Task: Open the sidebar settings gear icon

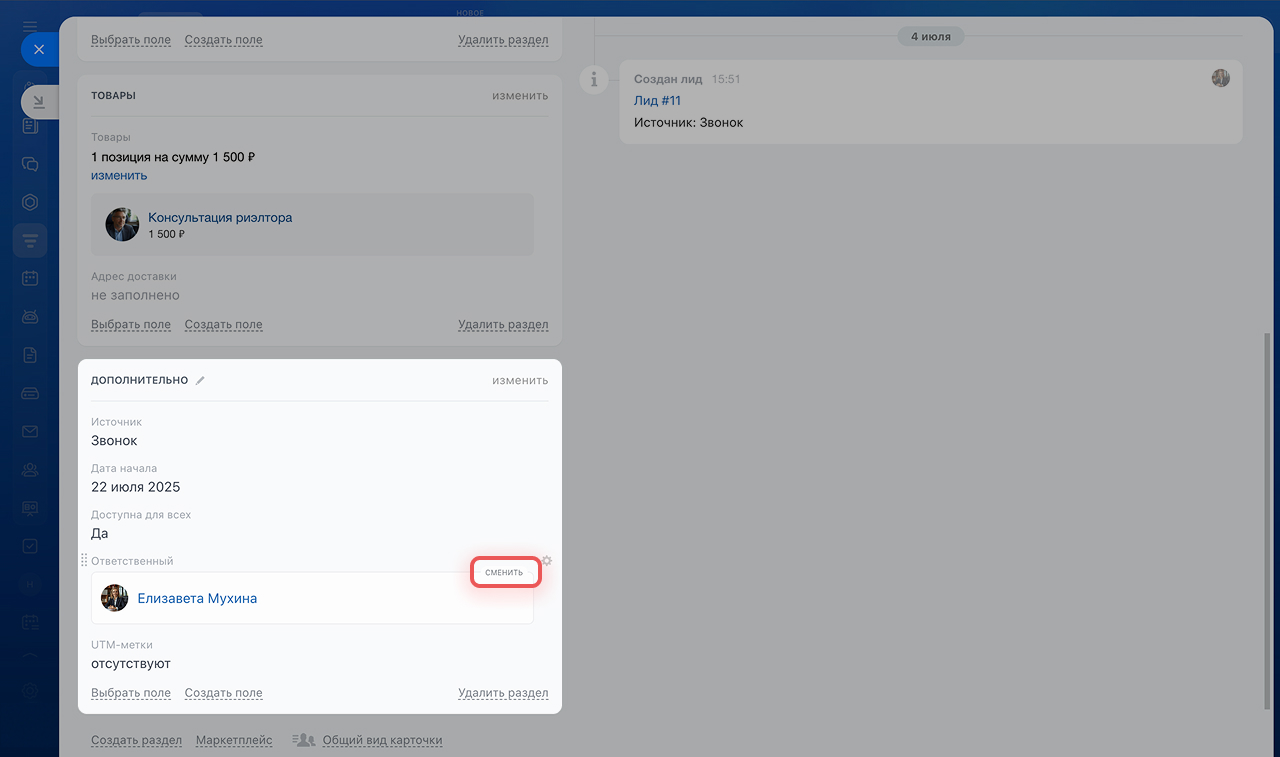Action: tap(30, 691)
